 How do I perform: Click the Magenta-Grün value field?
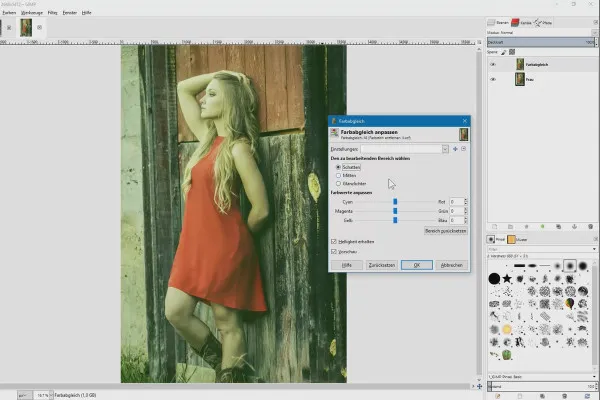[455, 211]
